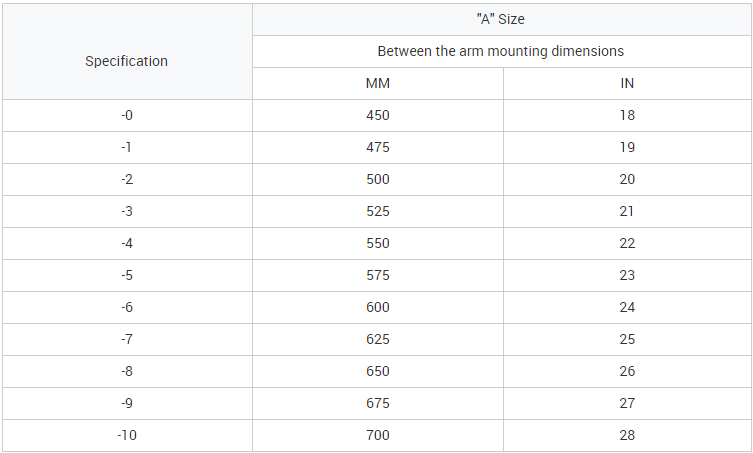Click "Between the arm mounting dimensions" header
This screenshot has height=453, width=753.
pos(501,51)
